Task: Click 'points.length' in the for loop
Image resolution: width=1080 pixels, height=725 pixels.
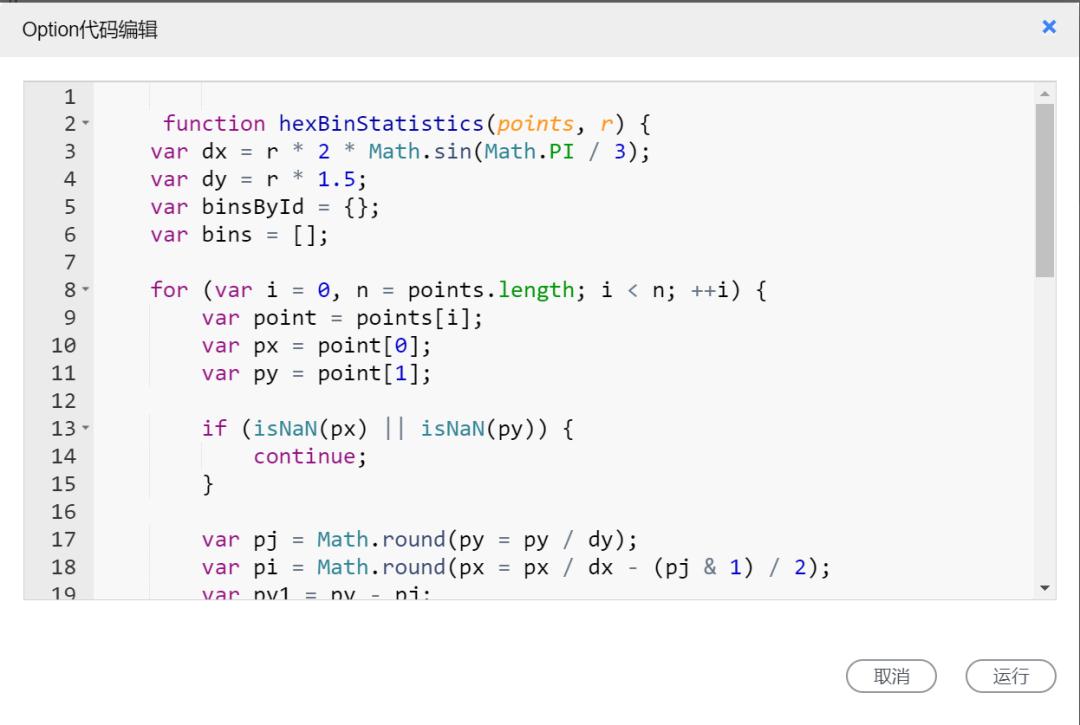Action: pos(490,290)
